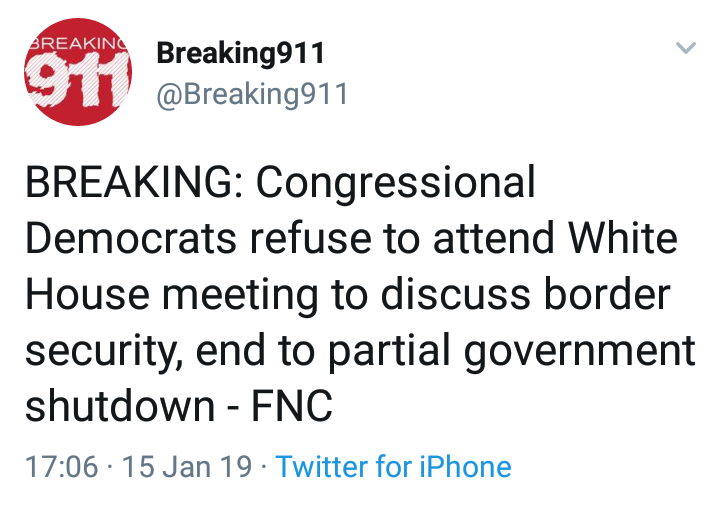Open the Breaking911 display name
This screenshot has width=708, height=505.
pyautogui.click(x=240, y=53)
